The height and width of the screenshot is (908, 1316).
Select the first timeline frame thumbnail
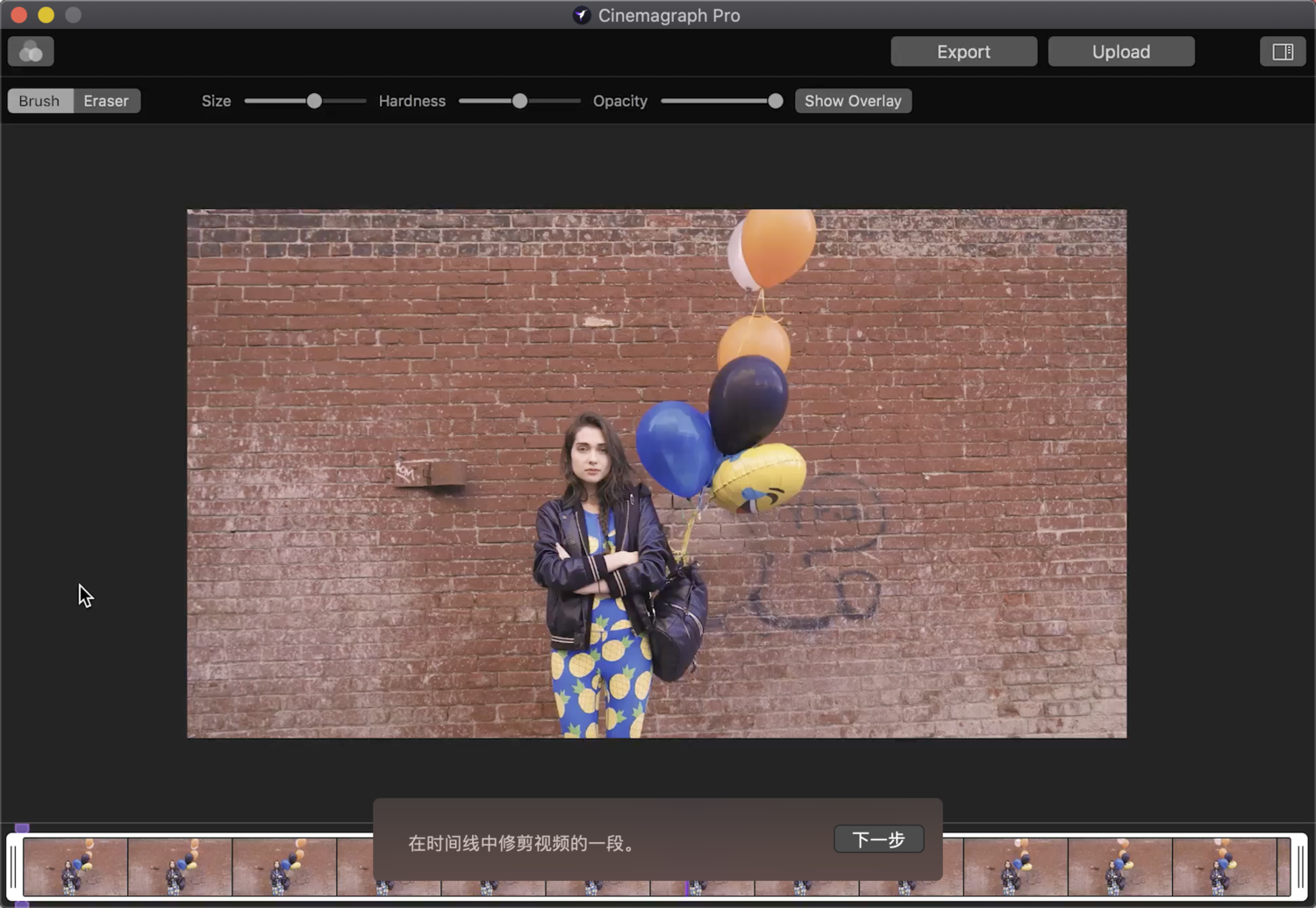click(75, 867)
